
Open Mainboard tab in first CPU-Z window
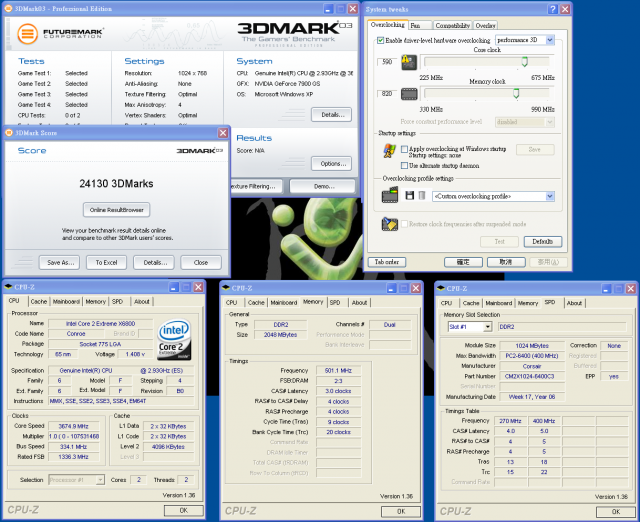tap(66, 301)
